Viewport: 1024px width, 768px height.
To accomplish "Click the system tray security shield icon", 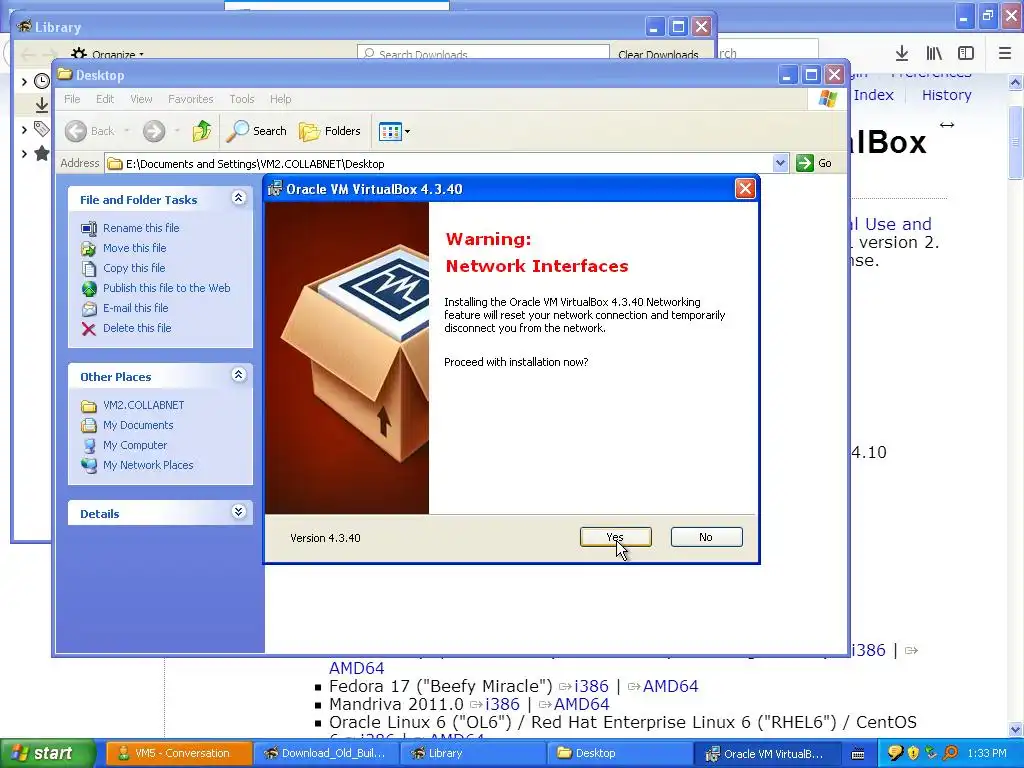I will [x=913, y=754].
